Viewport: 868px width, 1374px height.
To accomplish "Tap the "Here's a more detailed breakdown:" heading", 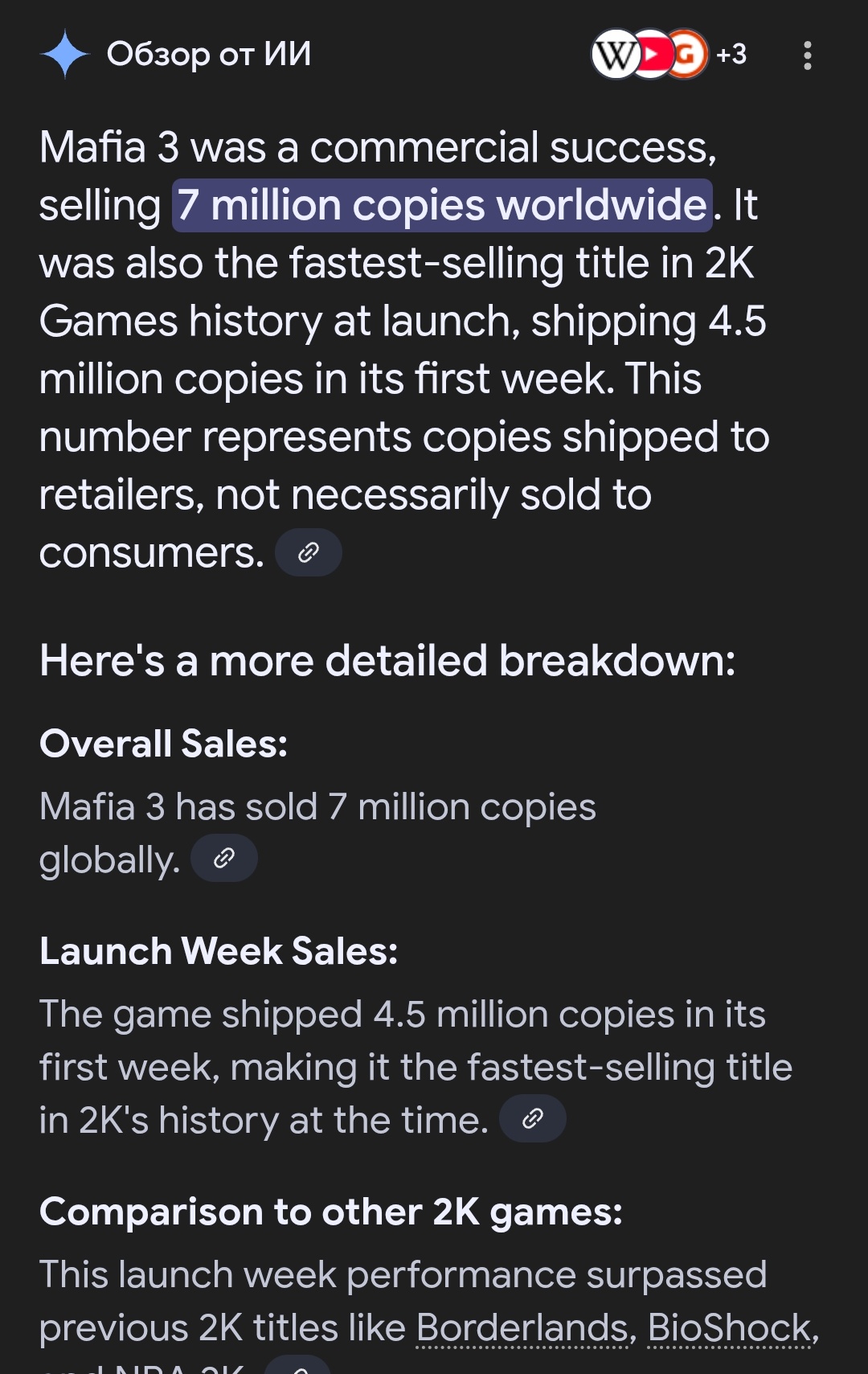I will click(387, 661).
